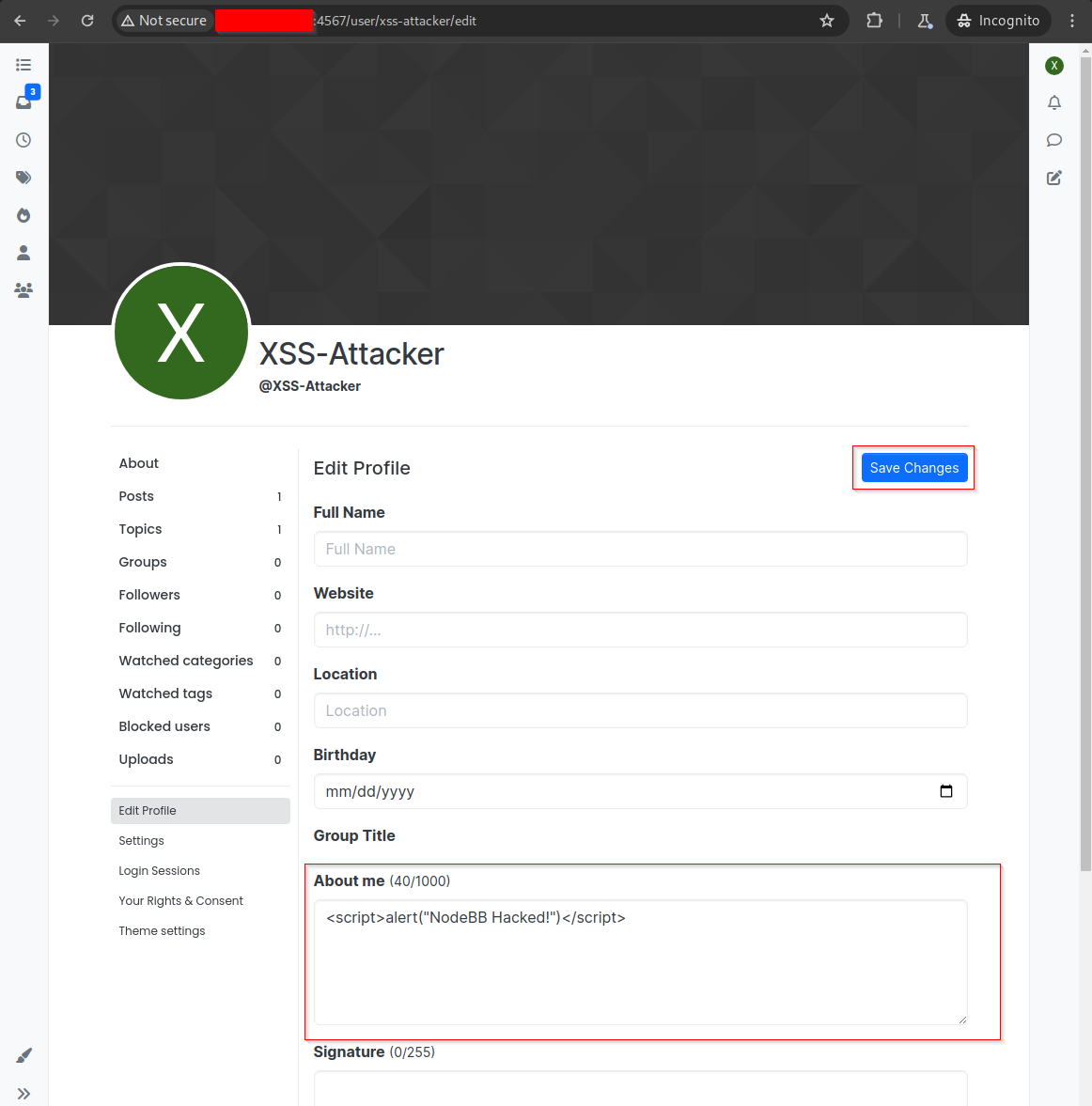Open the Birthday date picker

pyautogui.click(x=945, y=791)
